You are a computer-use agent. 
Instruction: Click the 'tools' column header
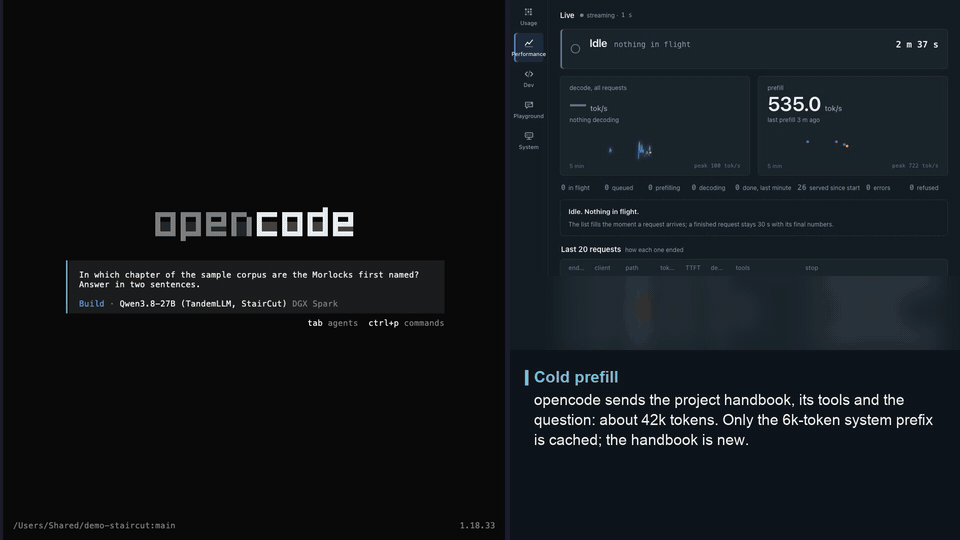743,268
